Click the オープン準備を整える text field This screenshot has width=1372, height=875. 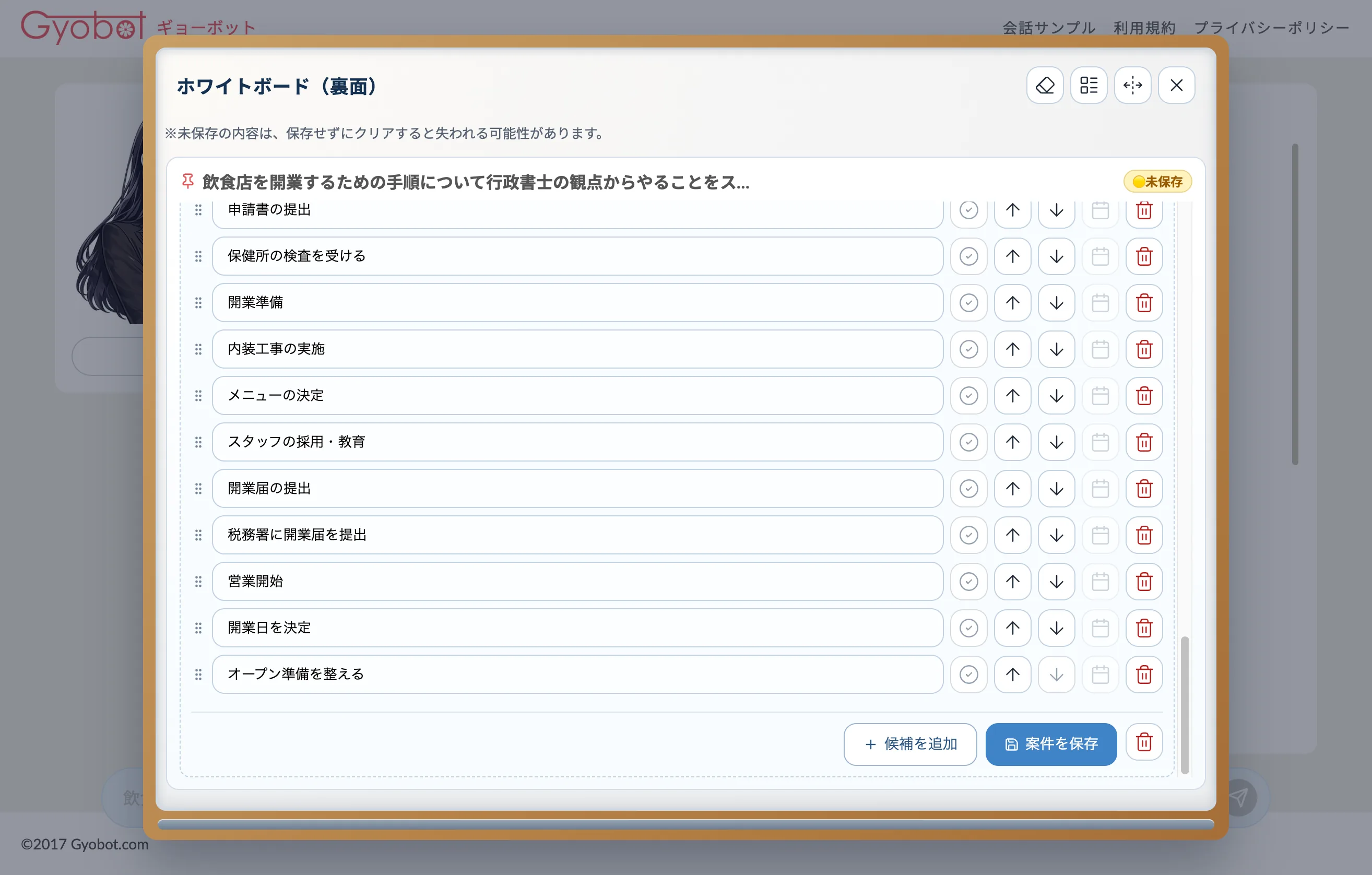coord(576,674)
